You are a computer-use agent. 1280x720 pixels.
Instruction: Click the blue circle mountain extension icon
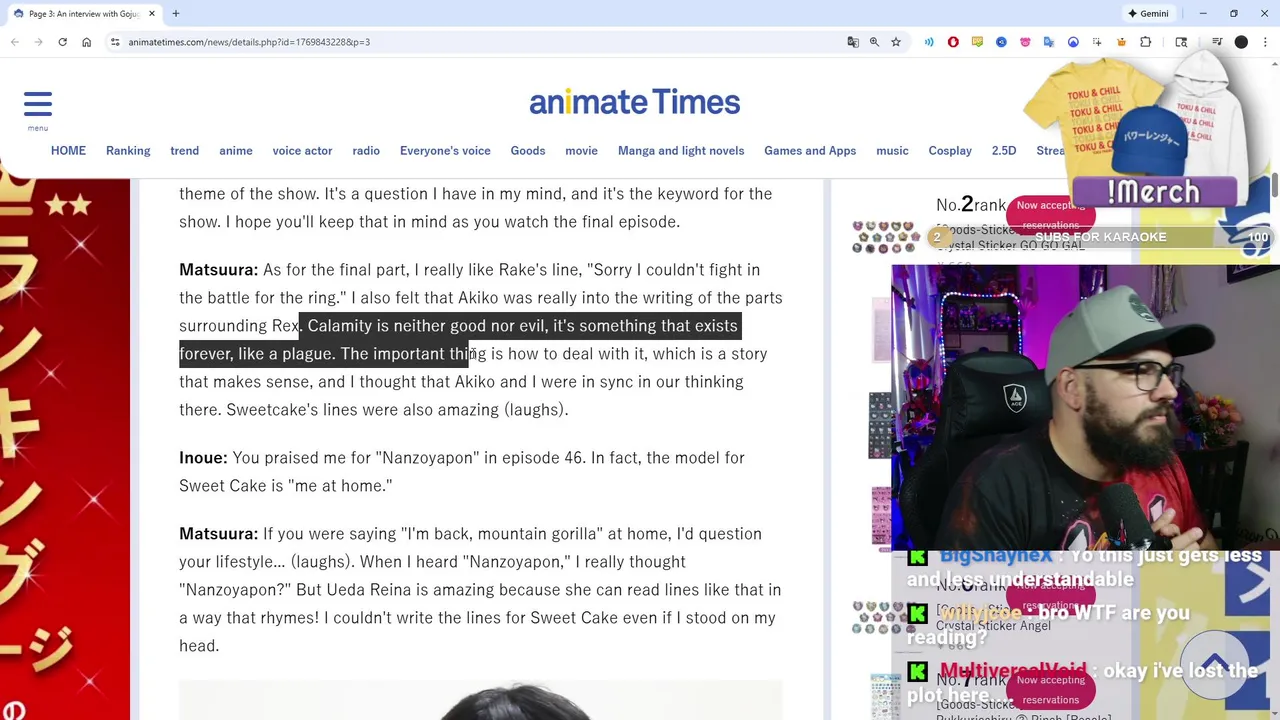pyautogui.click(x=1073, y=42)
